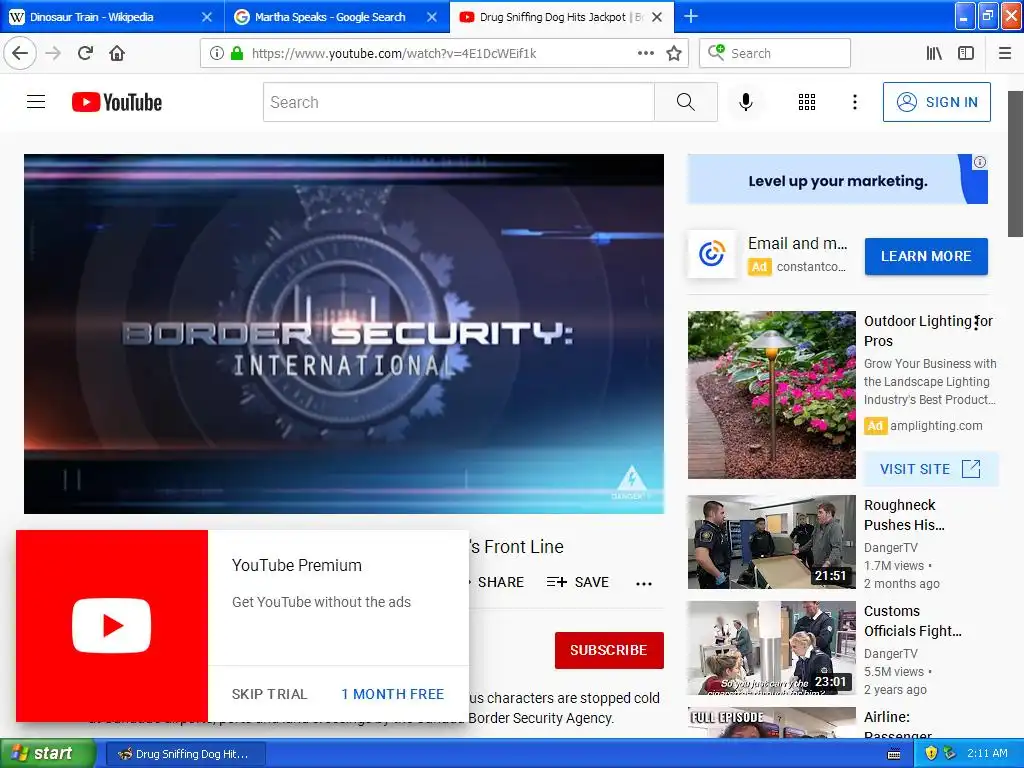Click VISIT SITE for the lighting ad
The width and height of the screenshot is (1024, 768).
coord(931,469)
